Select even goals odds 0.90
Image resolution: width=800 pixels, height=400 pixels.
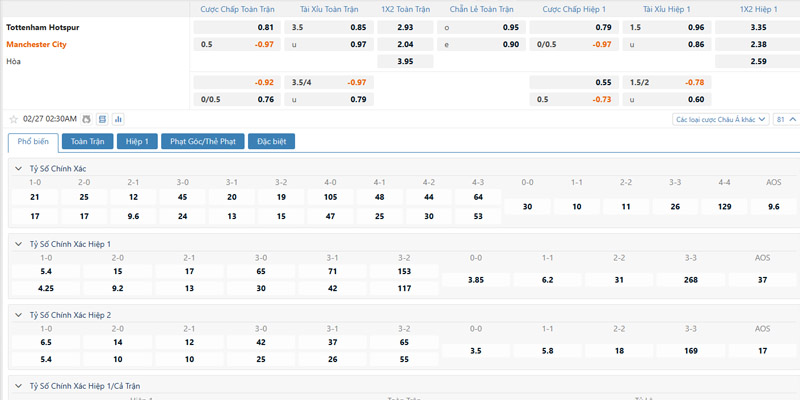[x=481, y=44]
